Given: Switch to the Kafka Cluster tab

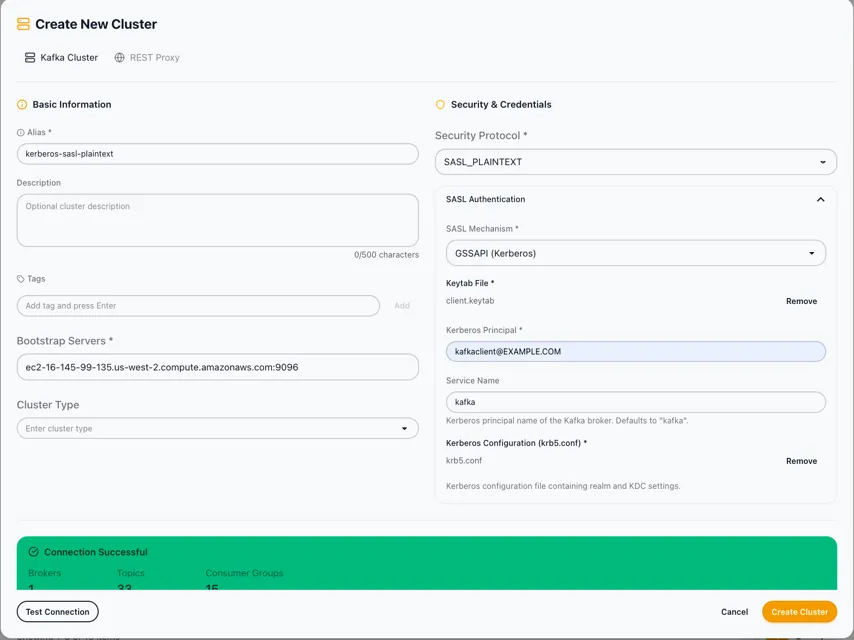Looking at the screenshot, I should pos(62,58).
